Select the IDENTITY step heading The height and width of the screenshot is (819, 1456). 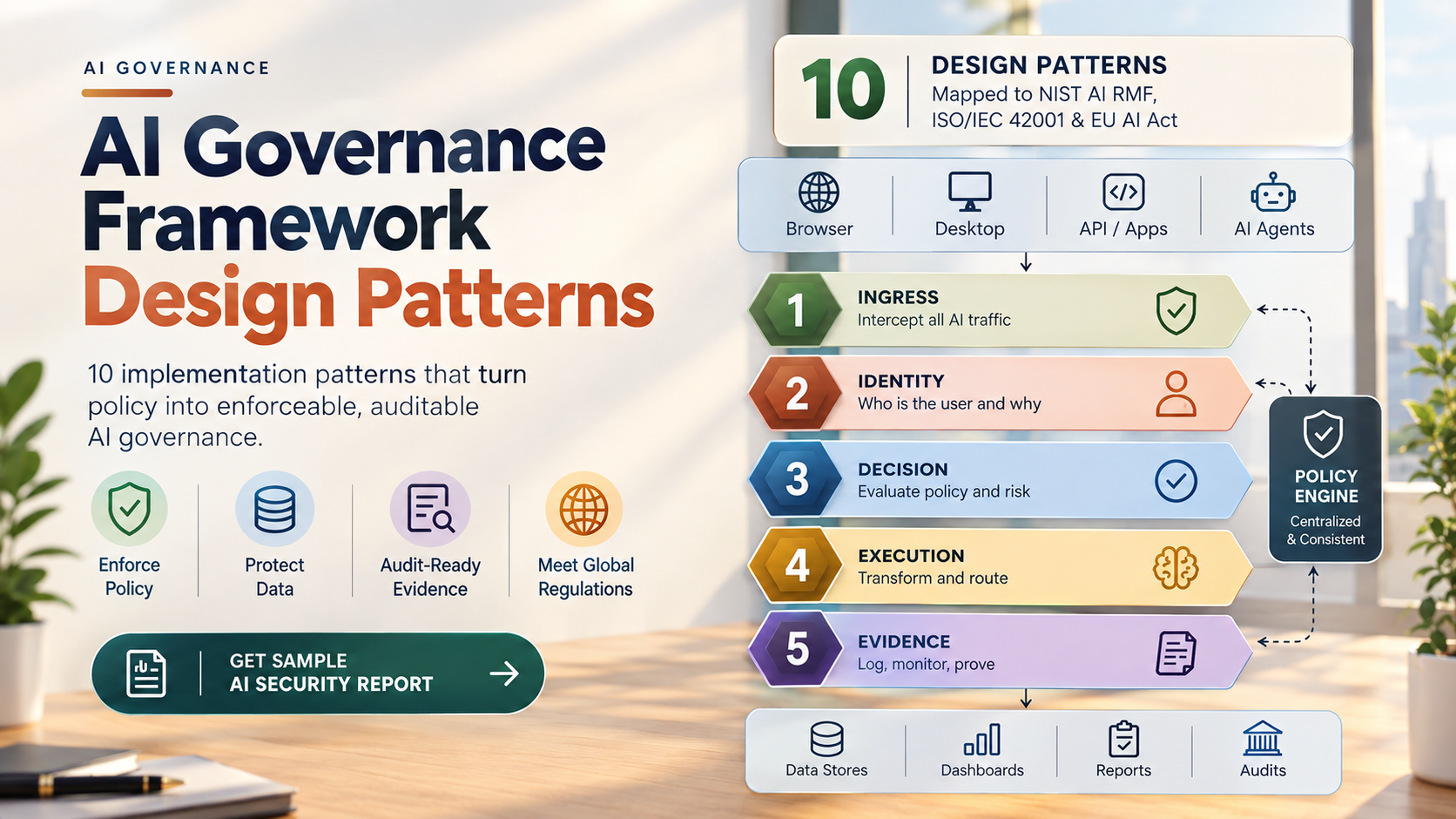tap(900, 381)
